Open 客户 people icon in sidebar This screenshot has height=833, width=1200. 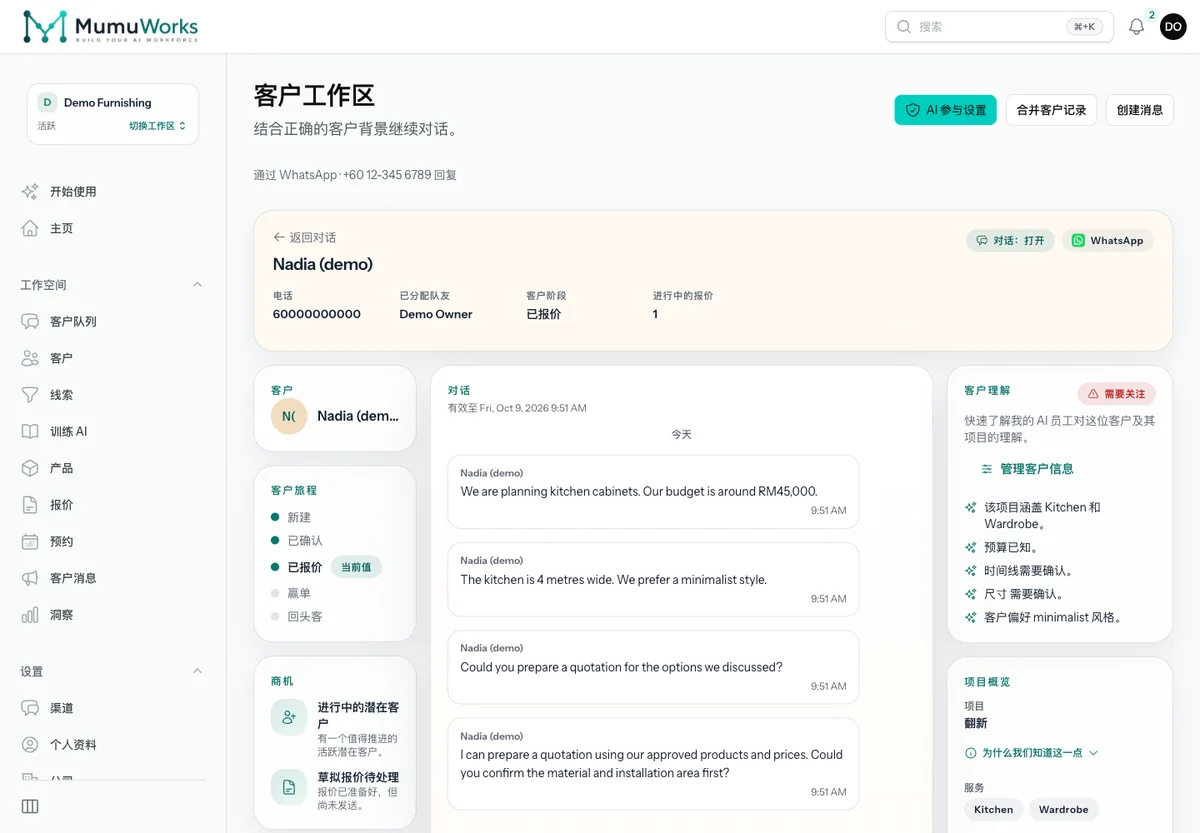coord(30,358)
